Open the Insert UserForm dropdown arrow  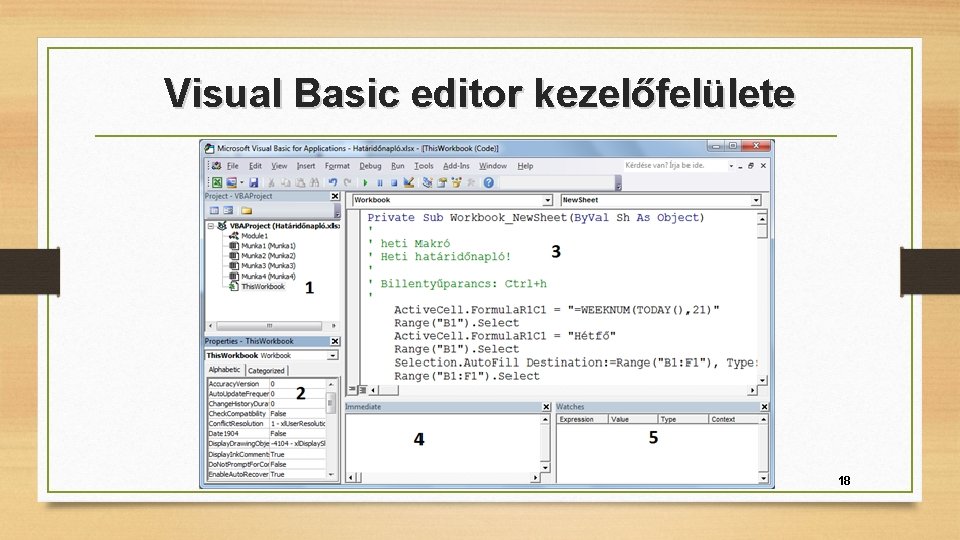pos(241,182)
